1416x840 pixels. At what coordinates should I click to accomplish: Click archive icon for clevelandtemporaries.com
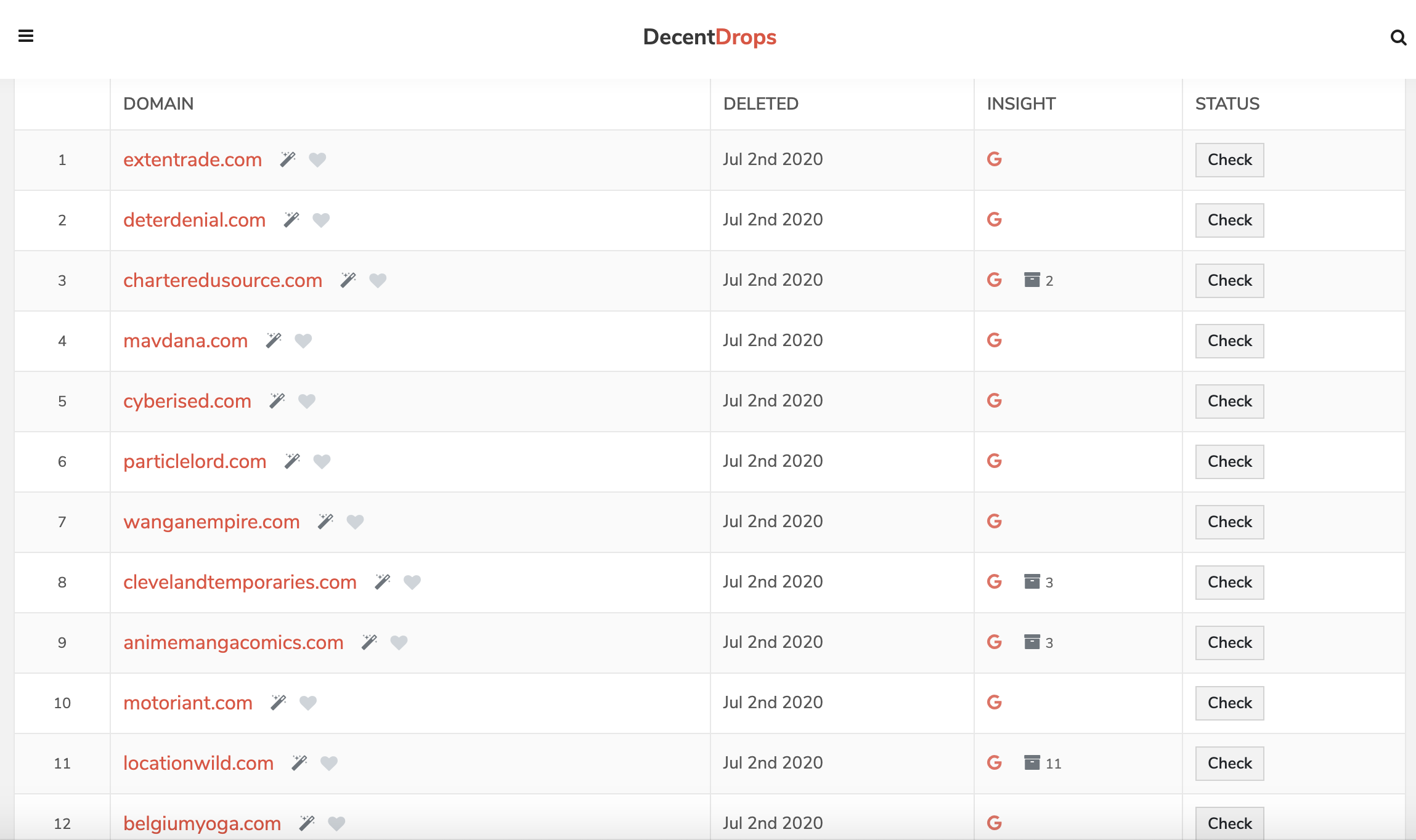point(1032,582)
